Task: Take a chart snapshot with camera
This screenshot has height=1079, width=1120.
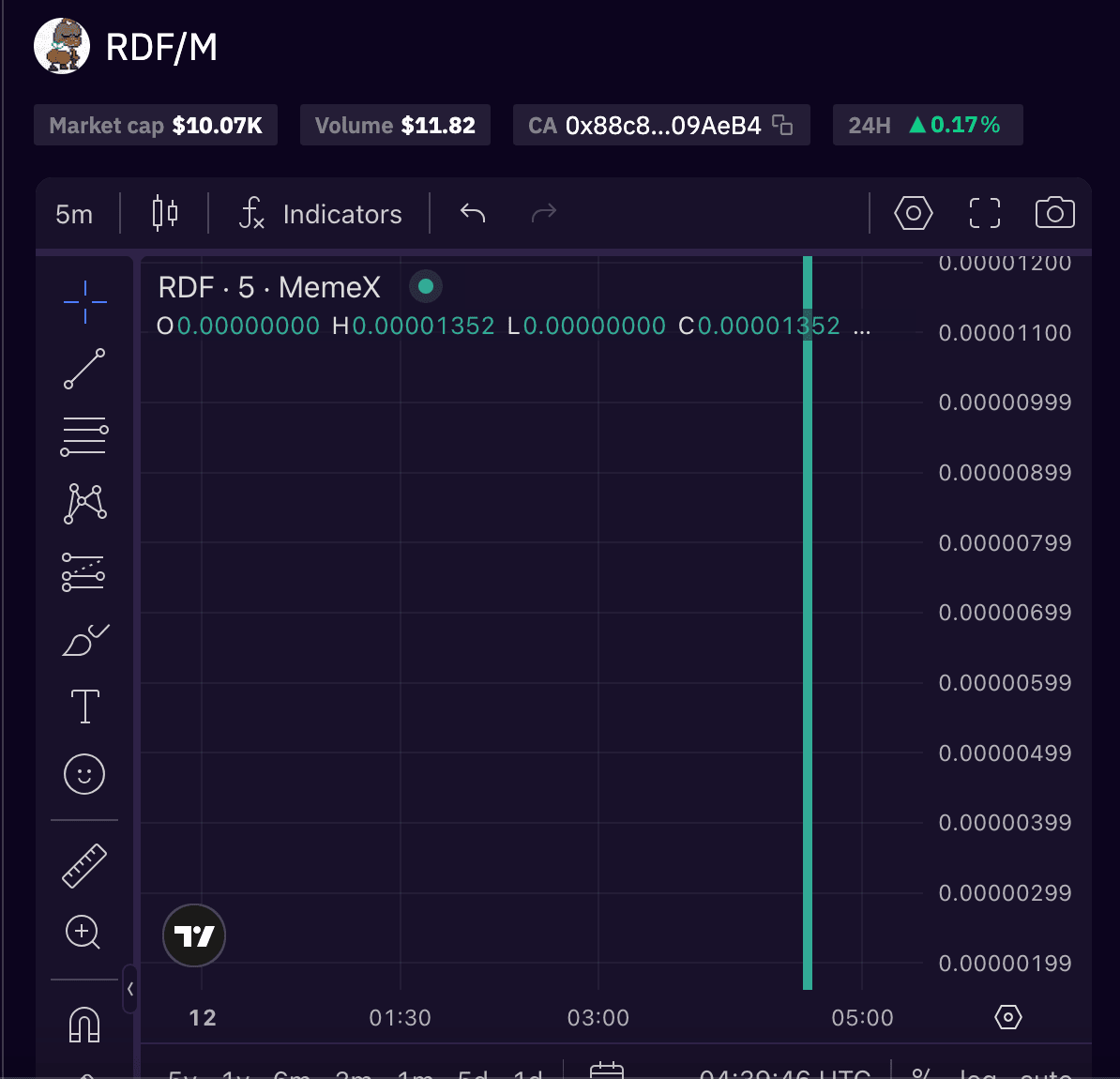Action: pyautogui.click(x=1054, y=214)
